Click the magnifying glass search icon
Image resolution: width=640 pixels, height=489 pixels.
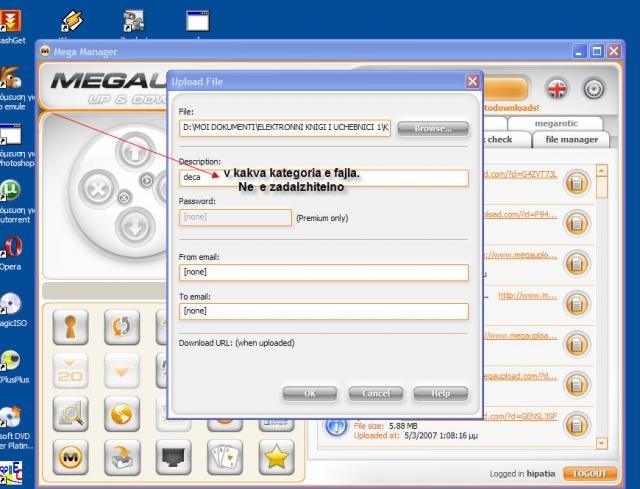[x=70, y=413]
